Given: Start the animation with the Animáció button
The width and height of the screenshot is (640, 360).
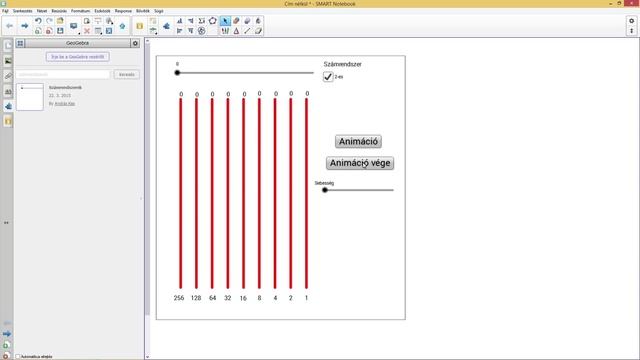Looking at the screenshot, I should (x=358, y=142).
